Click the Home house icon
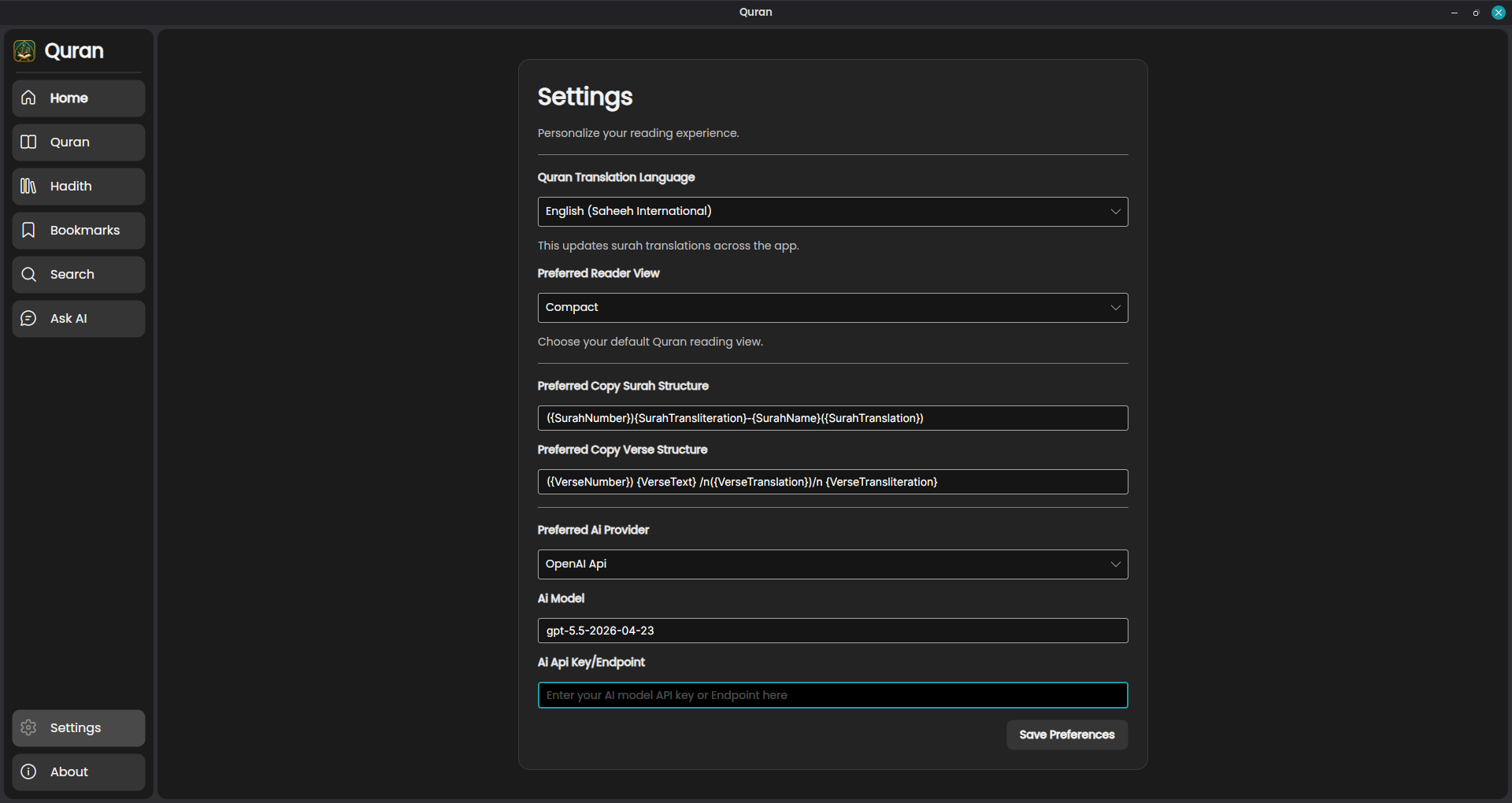The height and width of the screenshot is (803, 1512). click(28, 98)
